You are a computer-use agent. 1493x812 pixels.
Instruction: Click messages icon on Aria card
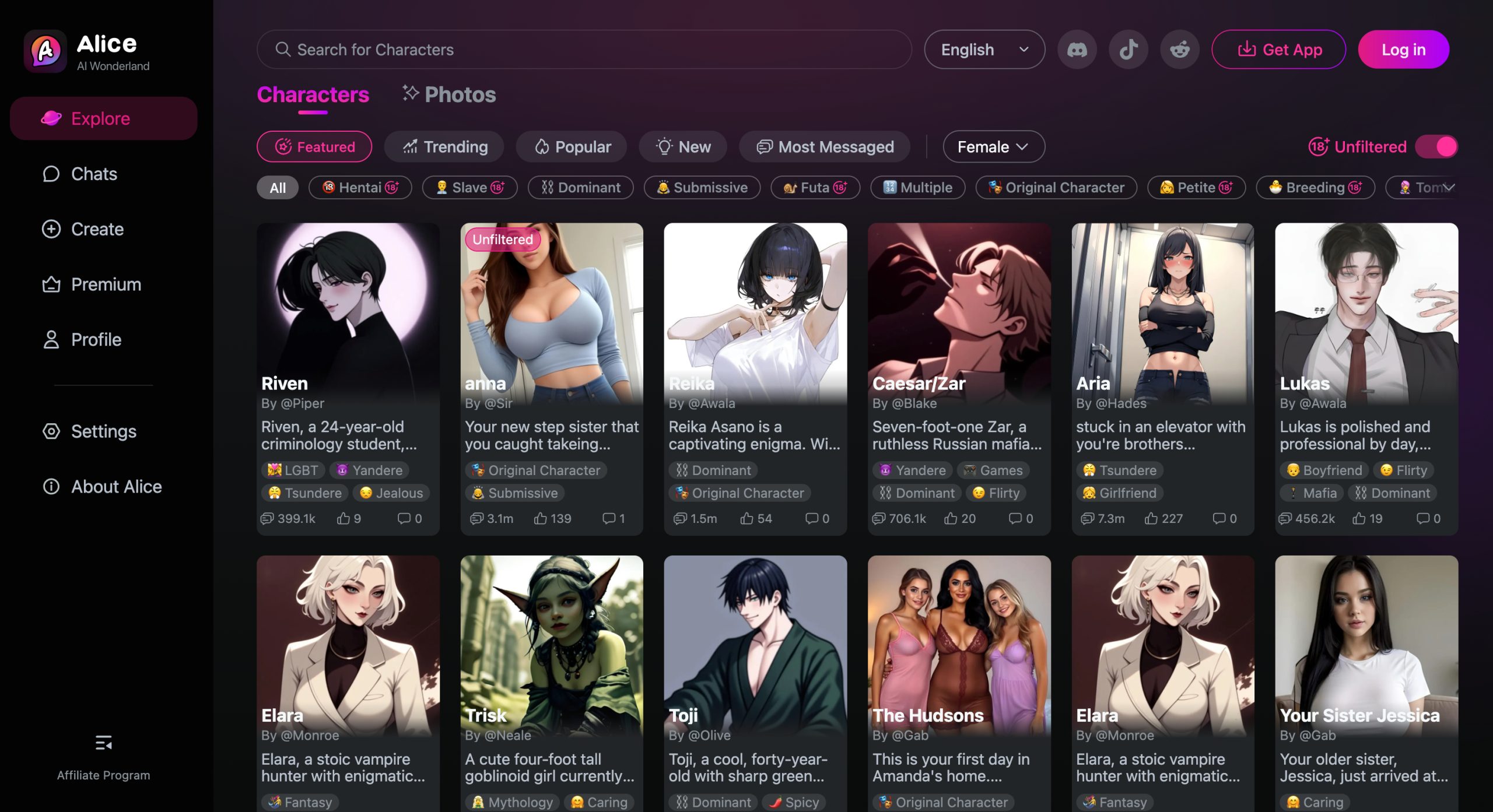[1087, 518]
